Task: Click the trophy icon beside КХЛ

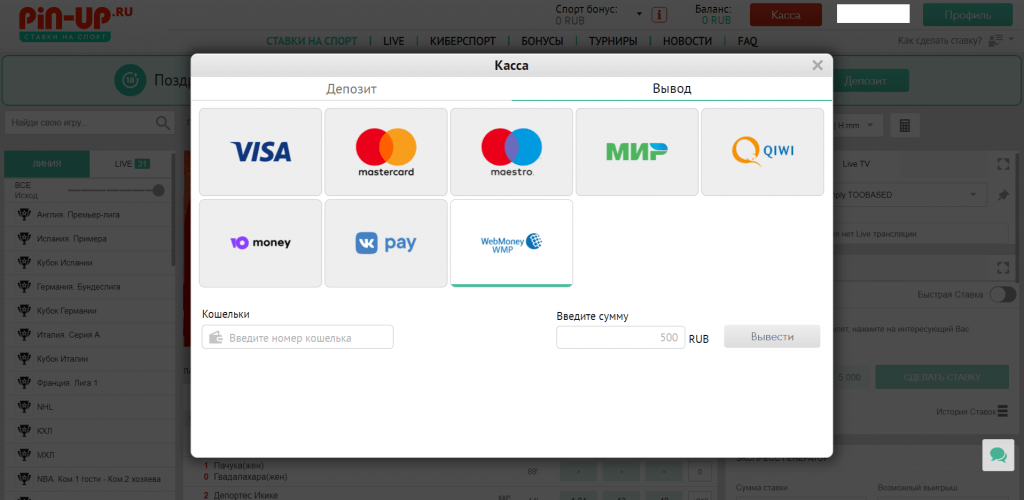Action: click(x=25, y=431)
